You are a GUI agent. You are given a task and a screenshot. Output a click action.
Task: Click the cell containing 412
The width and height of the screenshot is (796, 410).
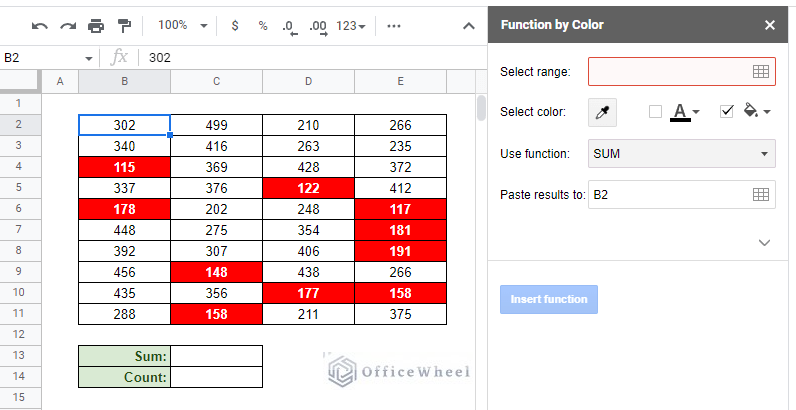[x=400, y=188]
